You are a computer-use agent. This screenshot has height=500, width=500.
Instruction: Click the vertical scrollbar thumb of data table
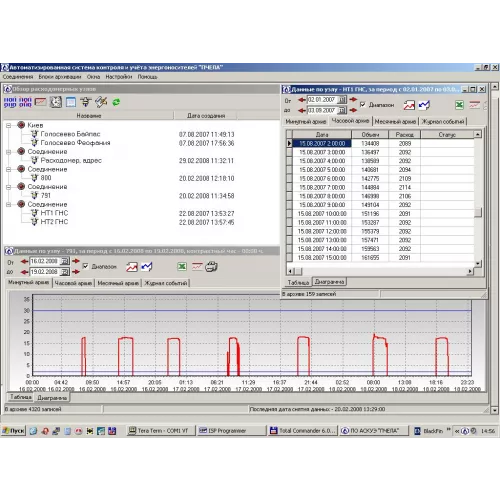(x=478, y=212)
